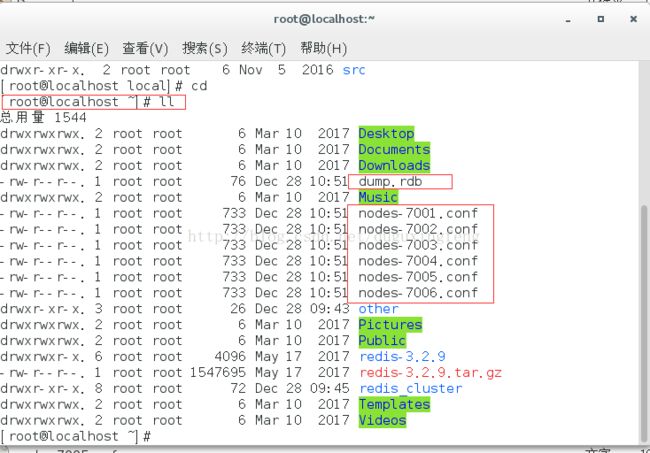Close the root@localhost terminal window
Viewport: 650px width, 453px height.
pyautogui.click(x=633, y=19)
